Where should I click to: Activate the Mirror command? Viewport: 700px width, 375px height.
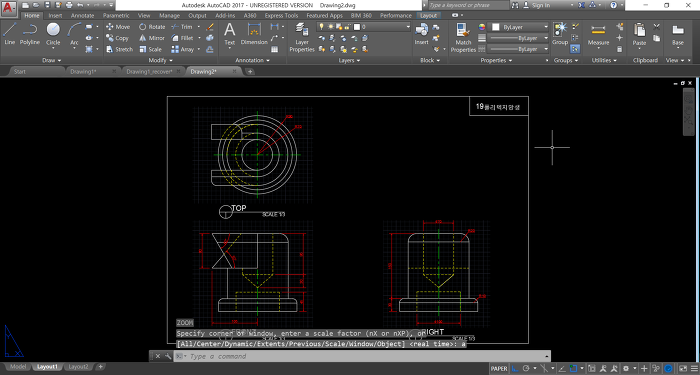152,38
